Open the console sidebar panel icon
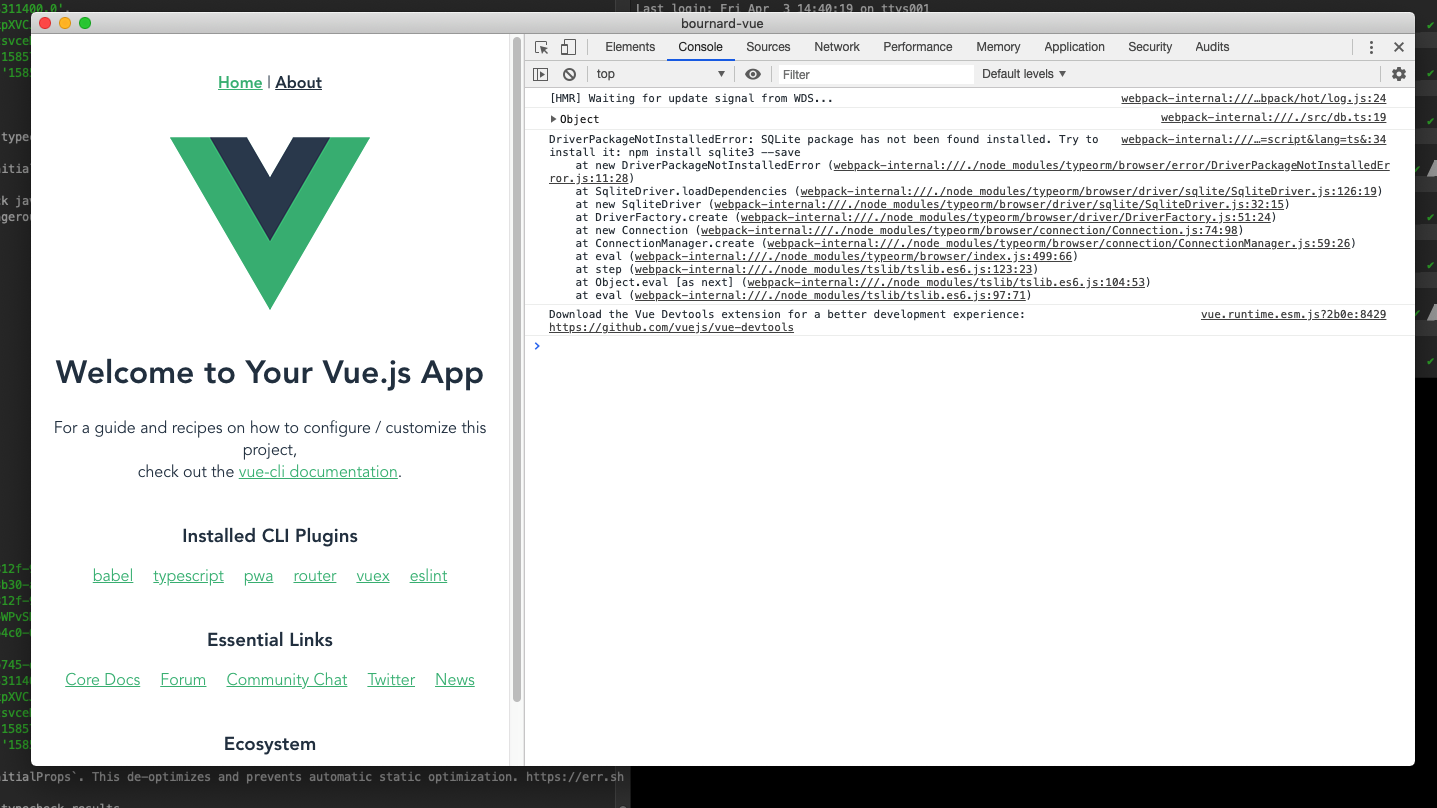The height and width of the screenshot is (808, 1437). 541,73
